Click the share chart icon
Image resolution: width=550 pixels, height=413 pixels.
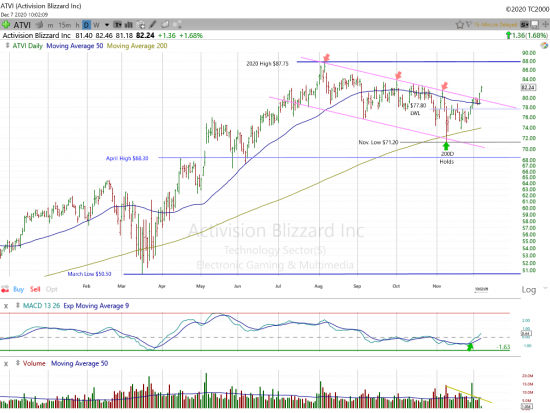[177, 24]
